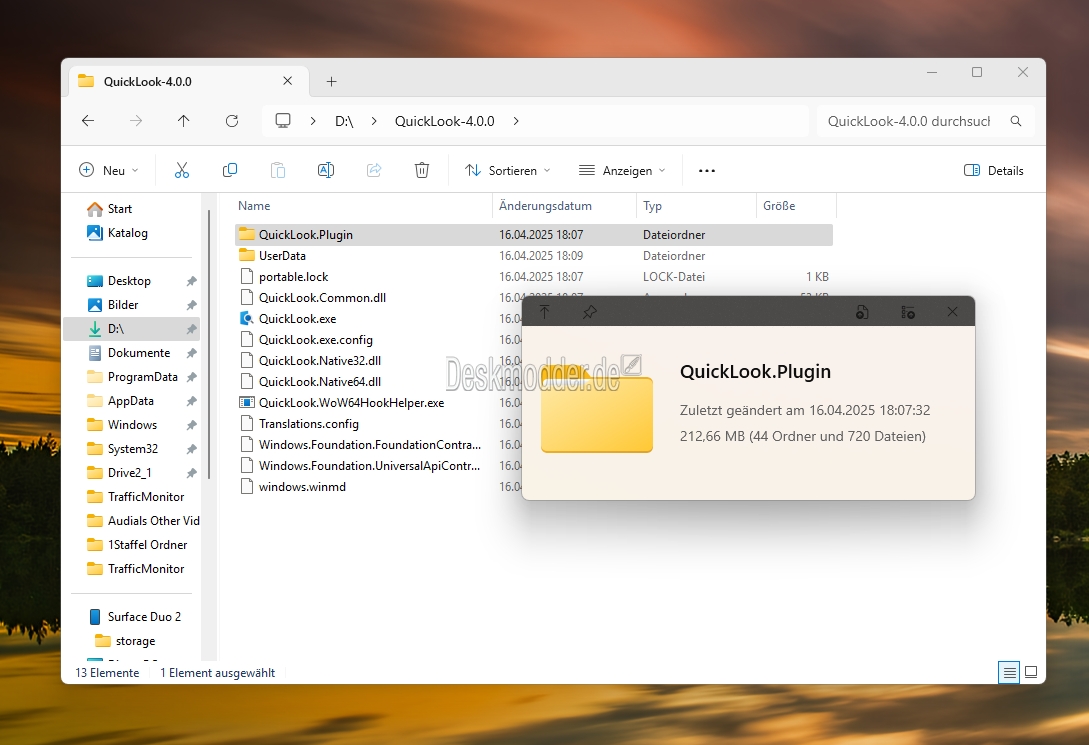
Task: Open the Anzeigen dropdown
Action: point(622,171)
